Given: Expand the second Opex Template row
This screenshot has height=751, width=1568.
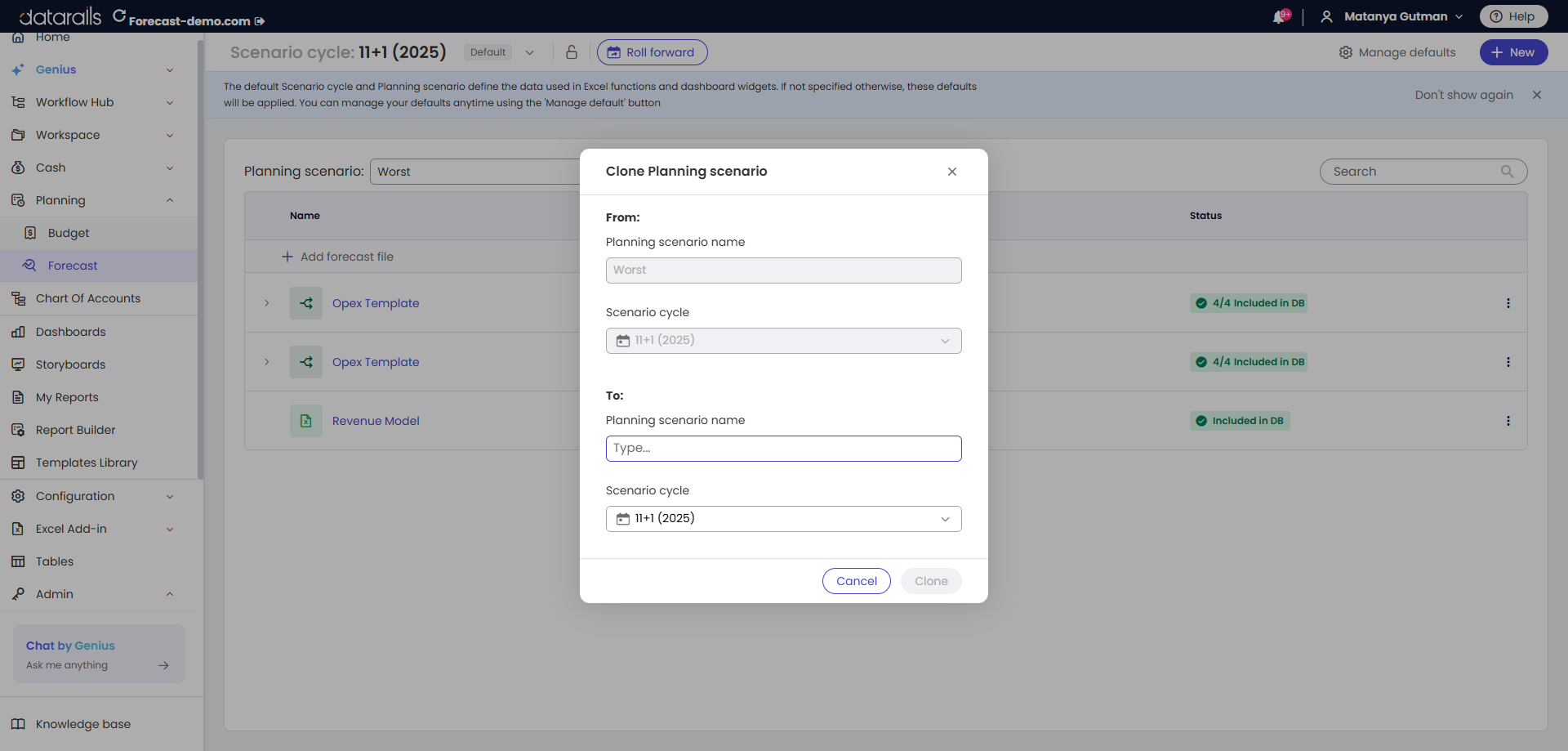Looking at the screenshot, I should click(266, 362).
